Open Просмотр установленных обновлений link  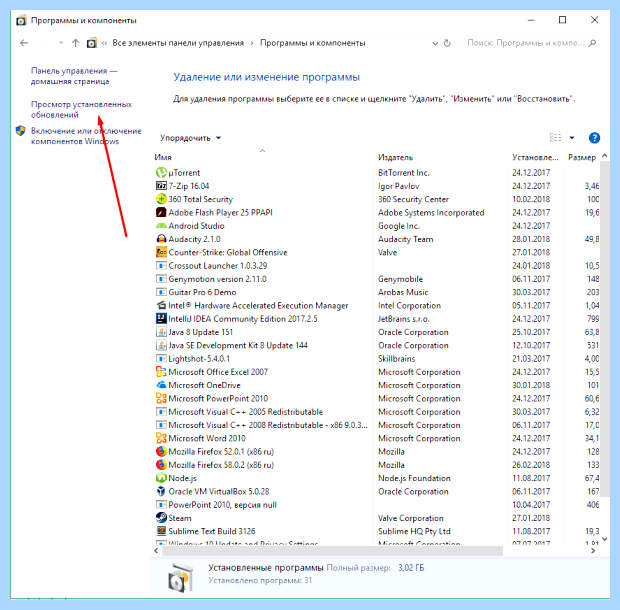[x=81, y=110]
